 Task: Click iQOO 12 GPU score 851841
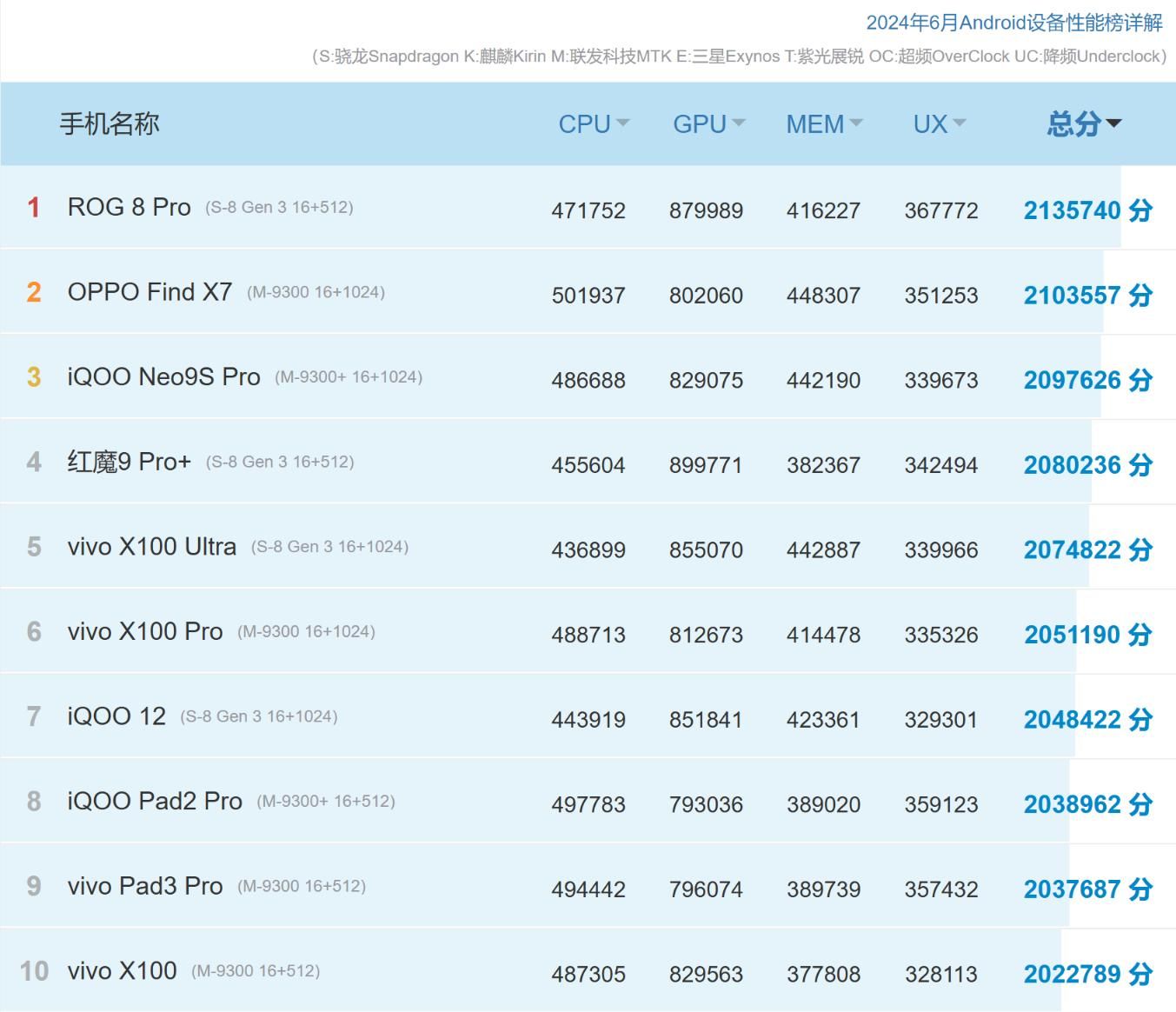tap(706, 720)
